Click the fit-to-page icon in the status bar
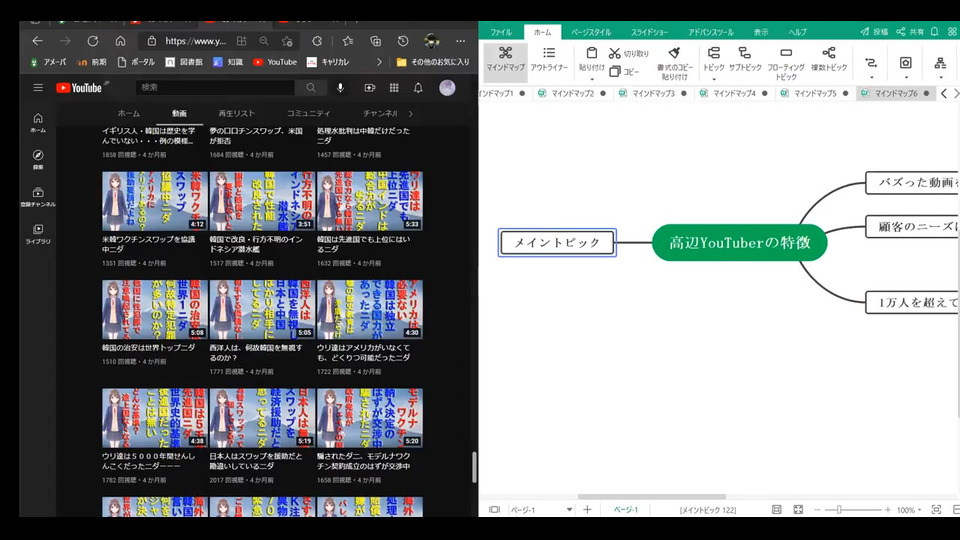The image size is (960, 540). [776, 509]
